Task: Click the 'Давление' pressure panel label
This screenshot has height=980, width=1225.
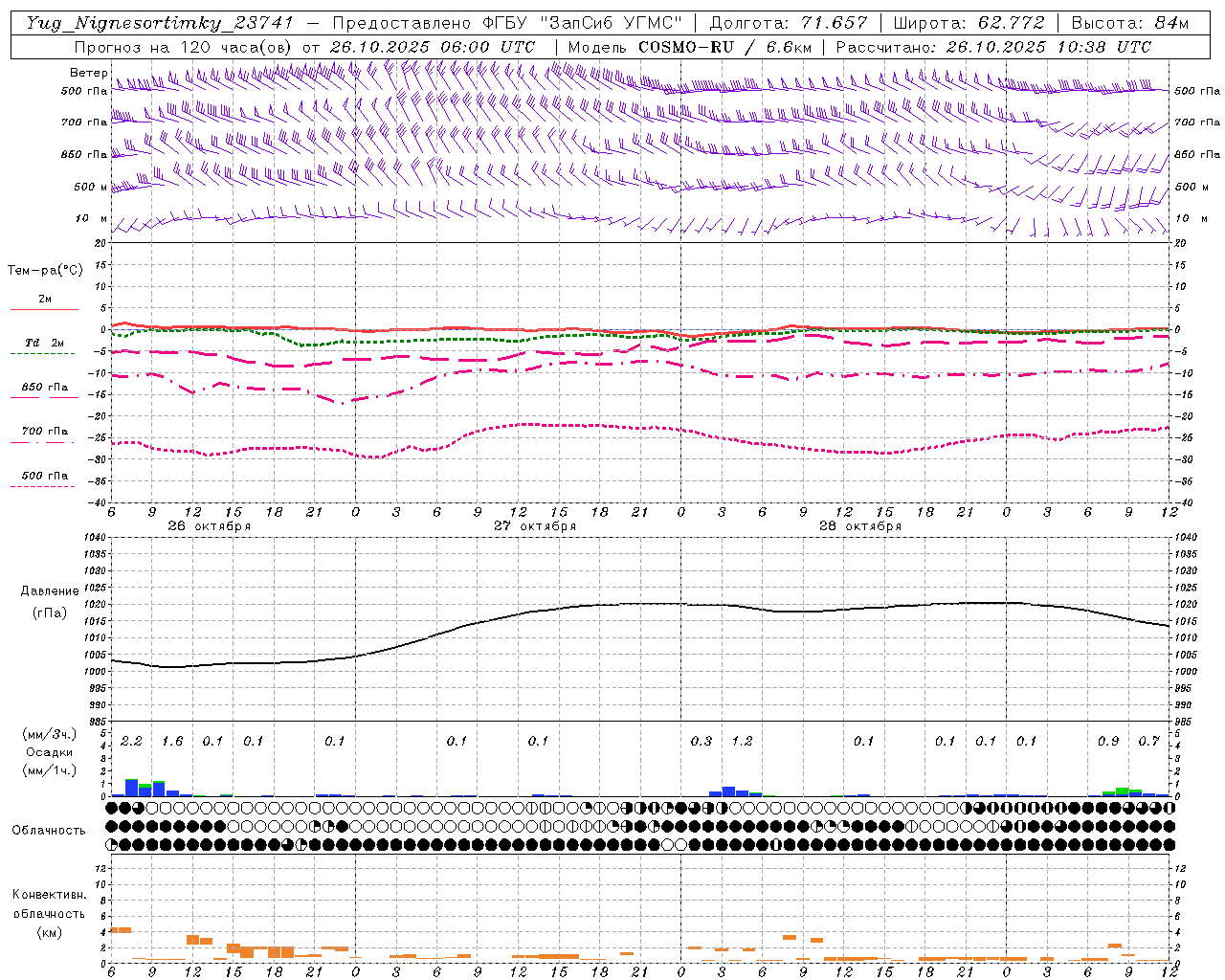Action: (x=50, y=591)
